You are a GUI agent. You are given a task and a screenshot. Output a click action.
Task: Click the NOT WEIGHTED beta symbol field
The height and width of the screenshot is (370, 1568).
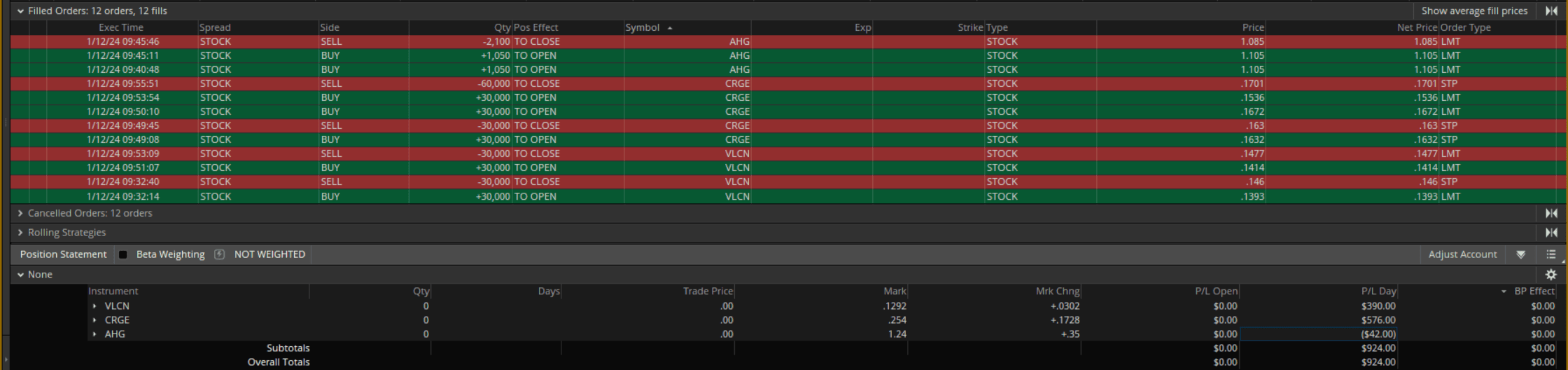[x=269, y=254]
